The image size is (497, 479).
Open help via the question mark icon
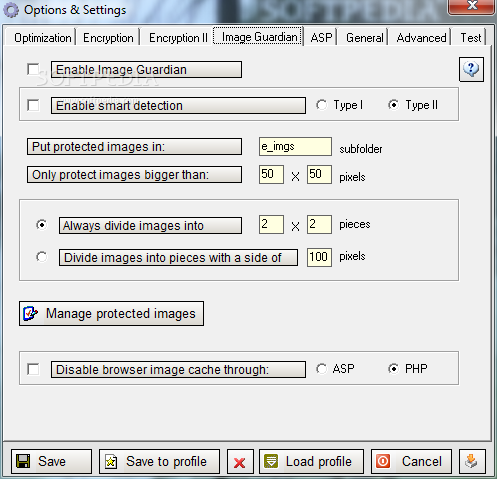click(471, 69)
